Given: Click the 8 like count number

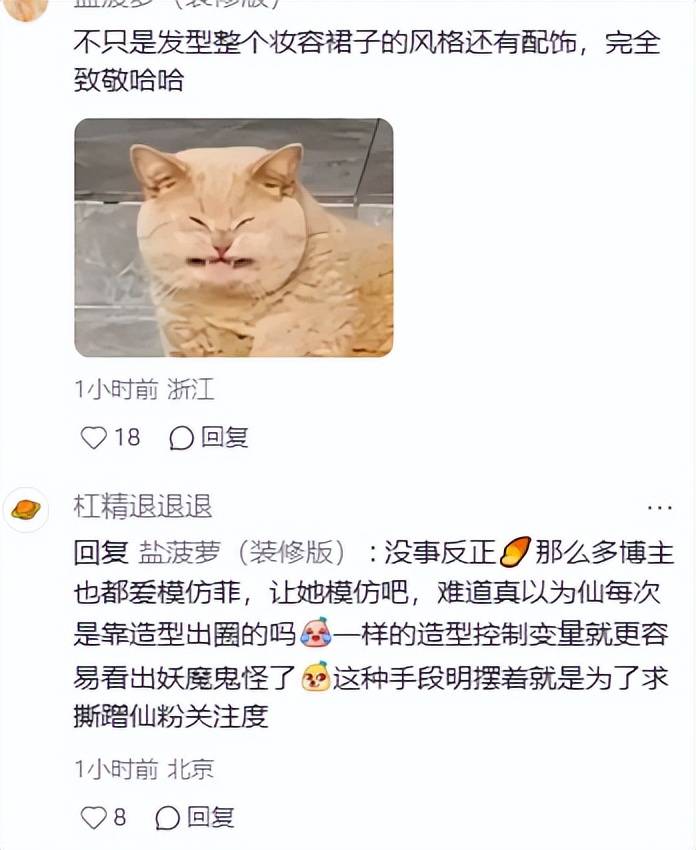Looking at the screenshot, I should 120,817.
